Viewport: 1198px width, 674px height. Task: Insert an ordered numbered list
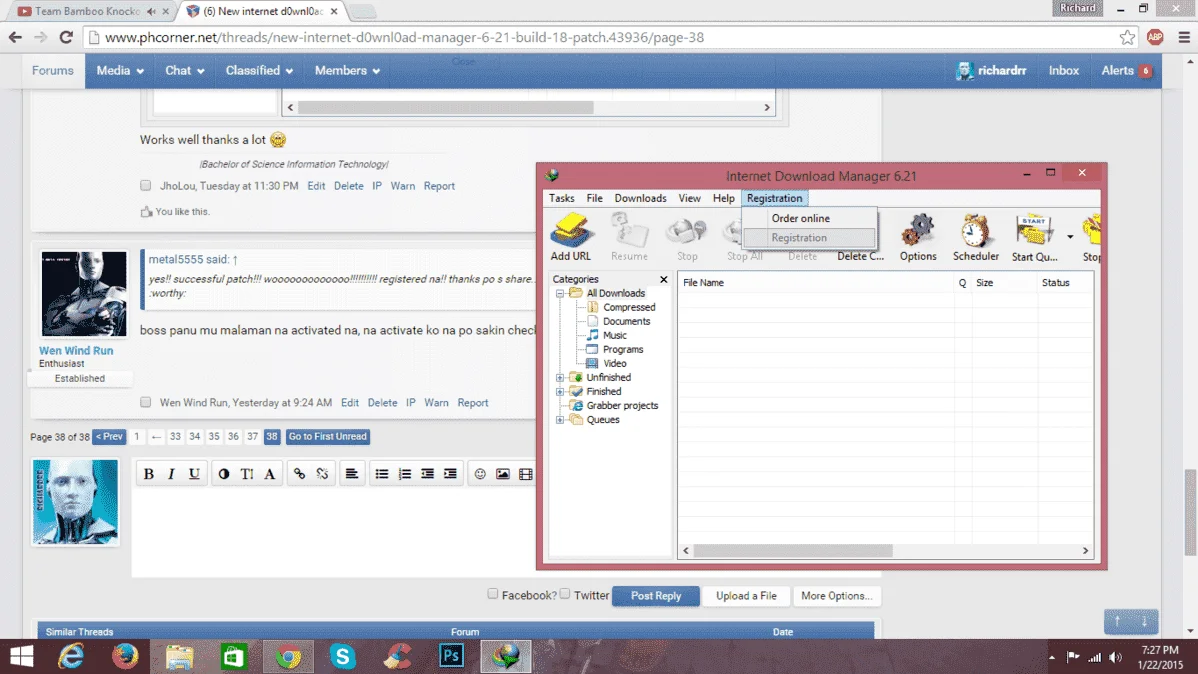pos(405,474)
